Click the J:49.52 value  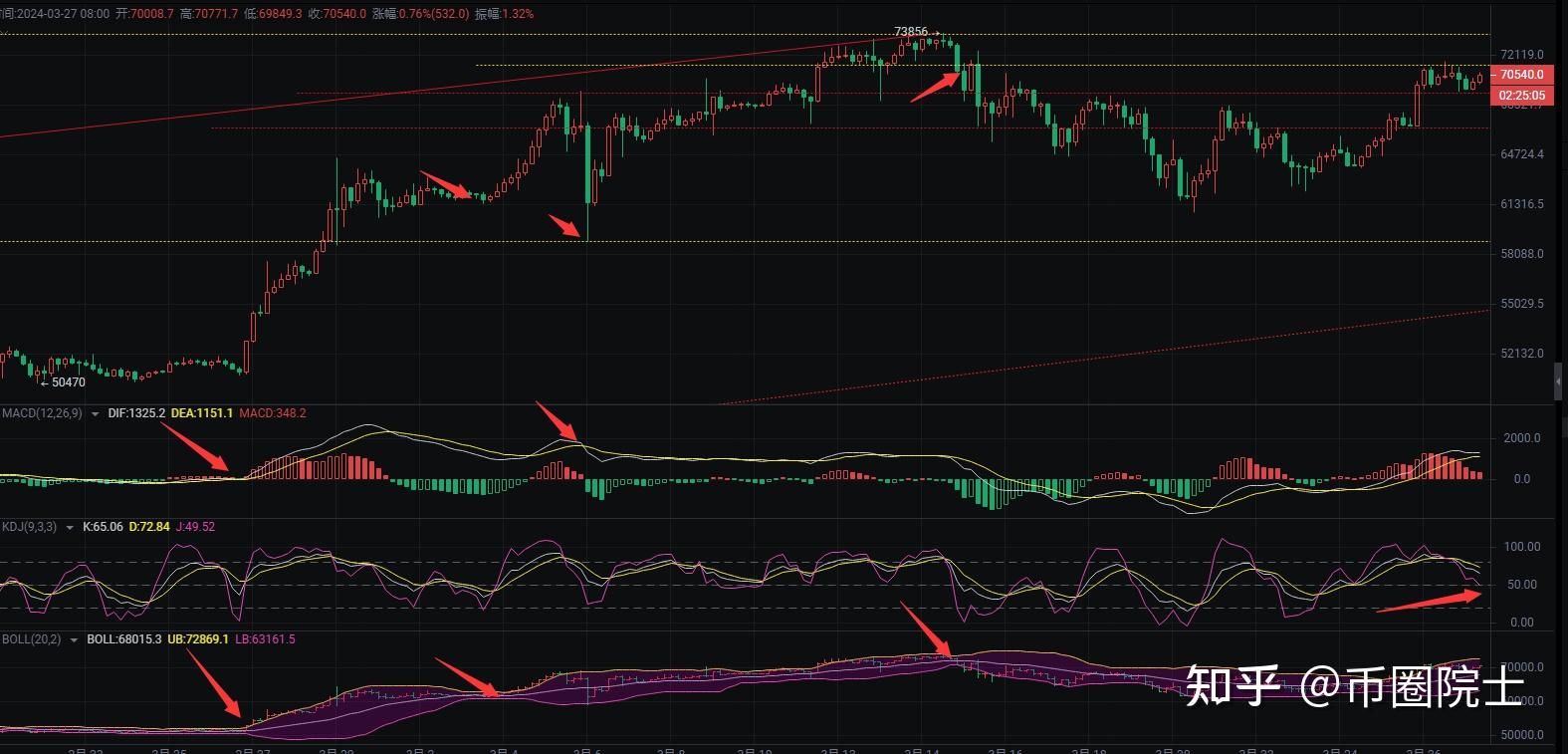195,527
